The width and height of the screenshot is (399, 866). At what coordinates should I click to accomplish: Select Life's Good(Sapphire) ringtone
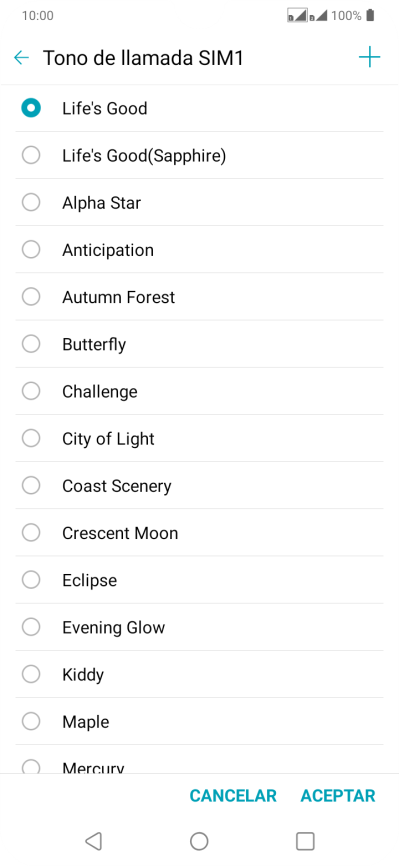click(x=199, y=156)
